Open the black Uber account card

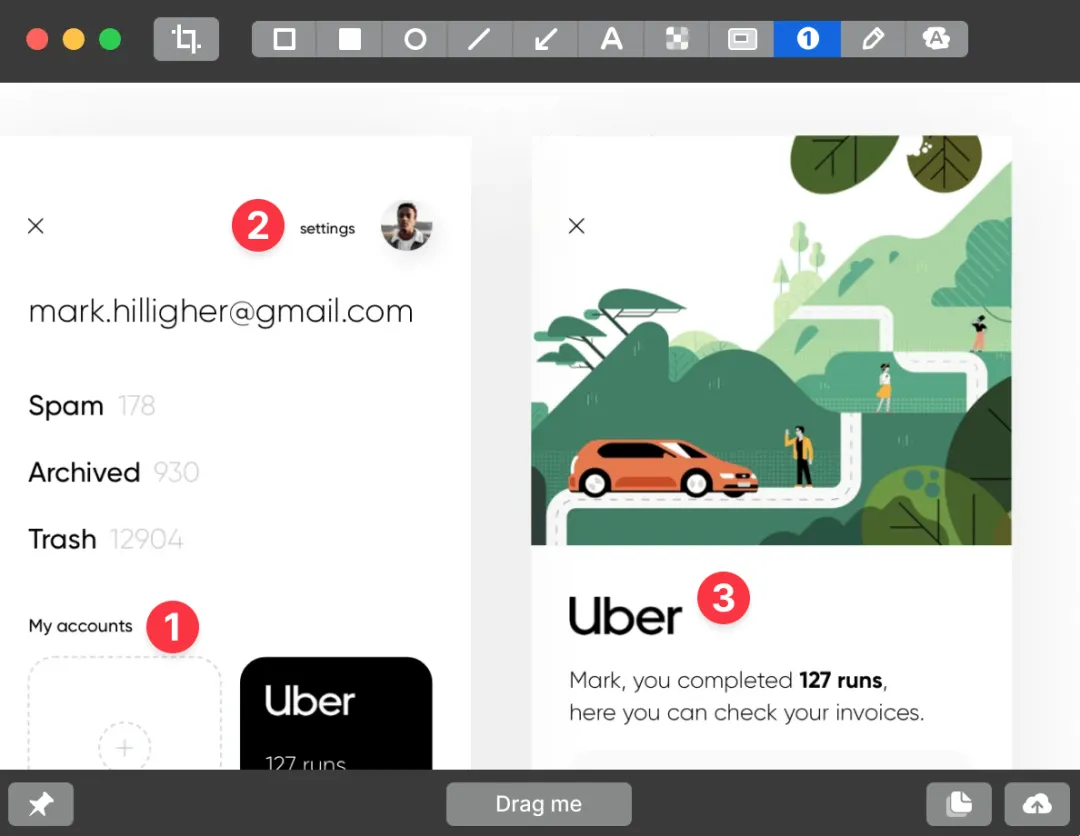click(336, 713)
